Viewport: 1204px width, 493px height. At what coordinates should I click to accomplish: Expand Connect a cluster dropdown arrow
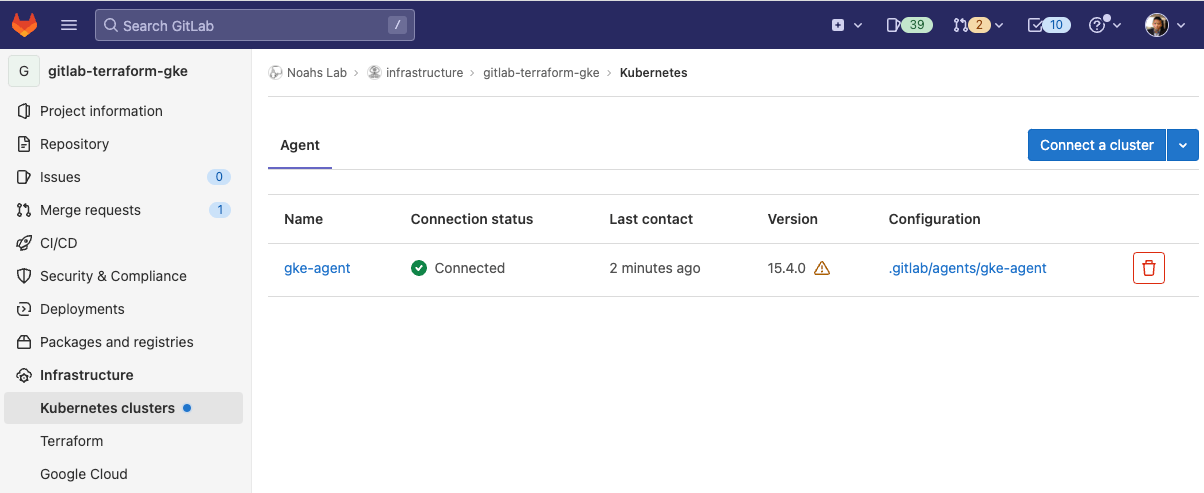[x=1183, y=145]
